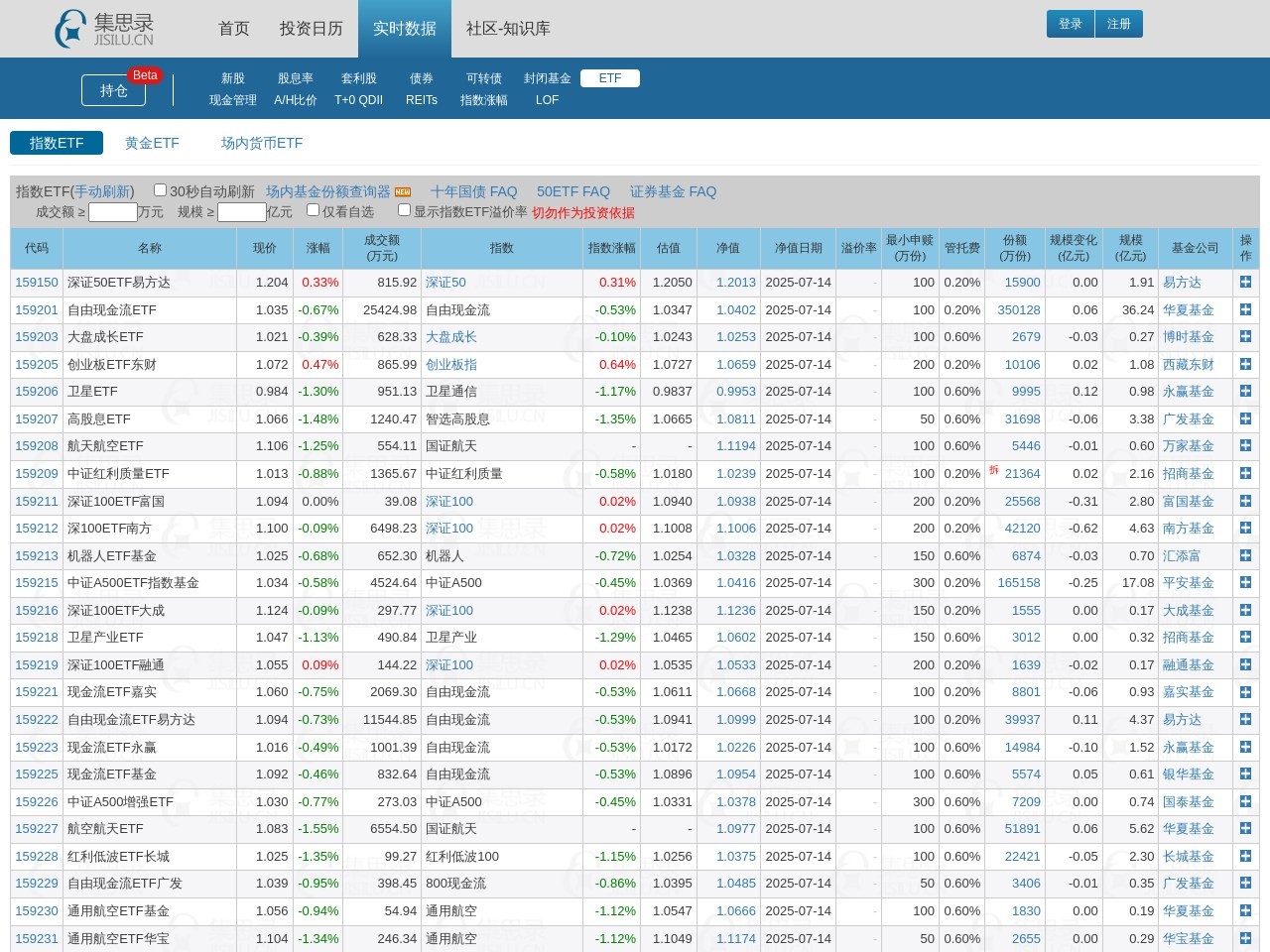Click 规模 minimum input field
Image resolution: width=1270 pixels, height=952 pixels.
(x=242, y=212)
